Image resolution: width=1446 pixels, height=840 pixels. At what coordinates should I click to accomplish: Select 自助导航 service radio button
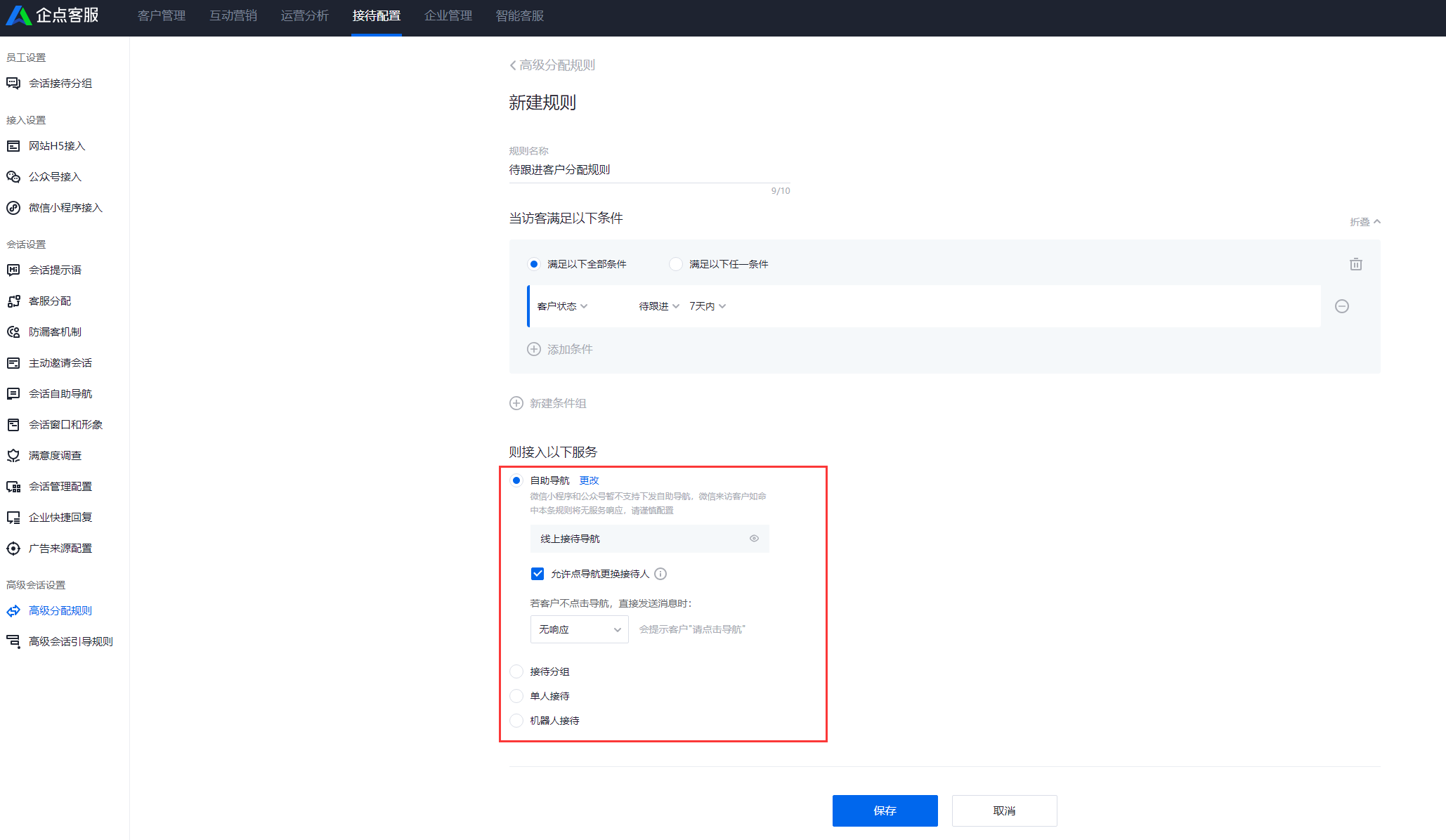(516, 480)
